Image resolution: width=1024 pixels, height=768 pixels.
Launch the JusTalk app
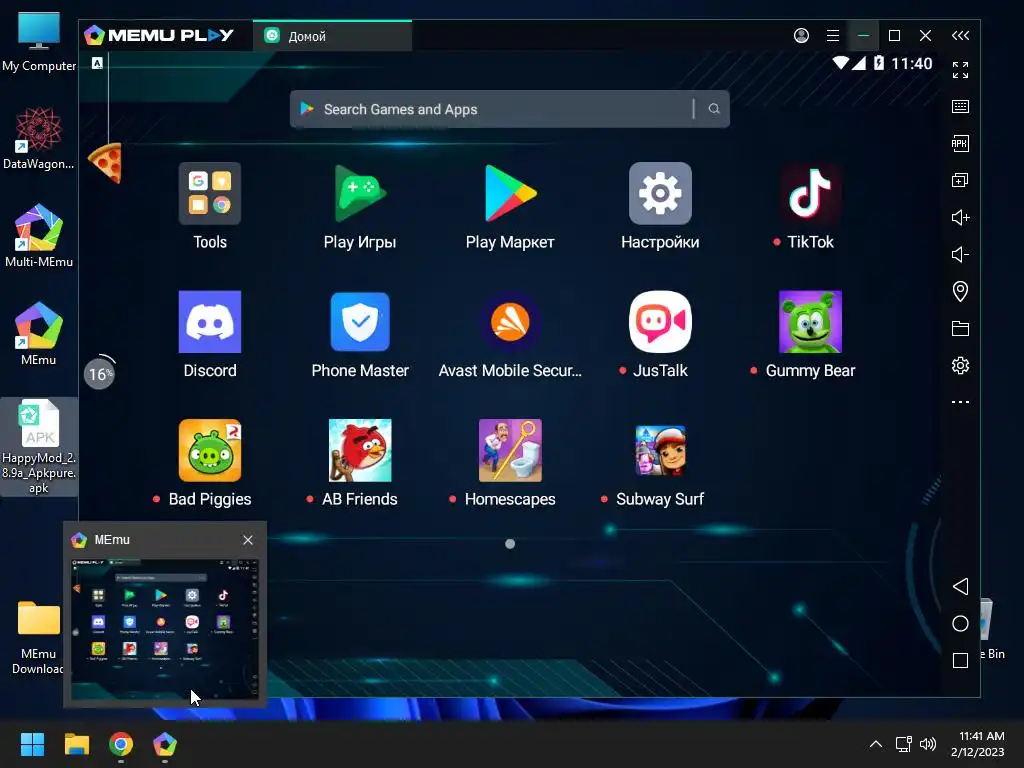tap(660, 322)
